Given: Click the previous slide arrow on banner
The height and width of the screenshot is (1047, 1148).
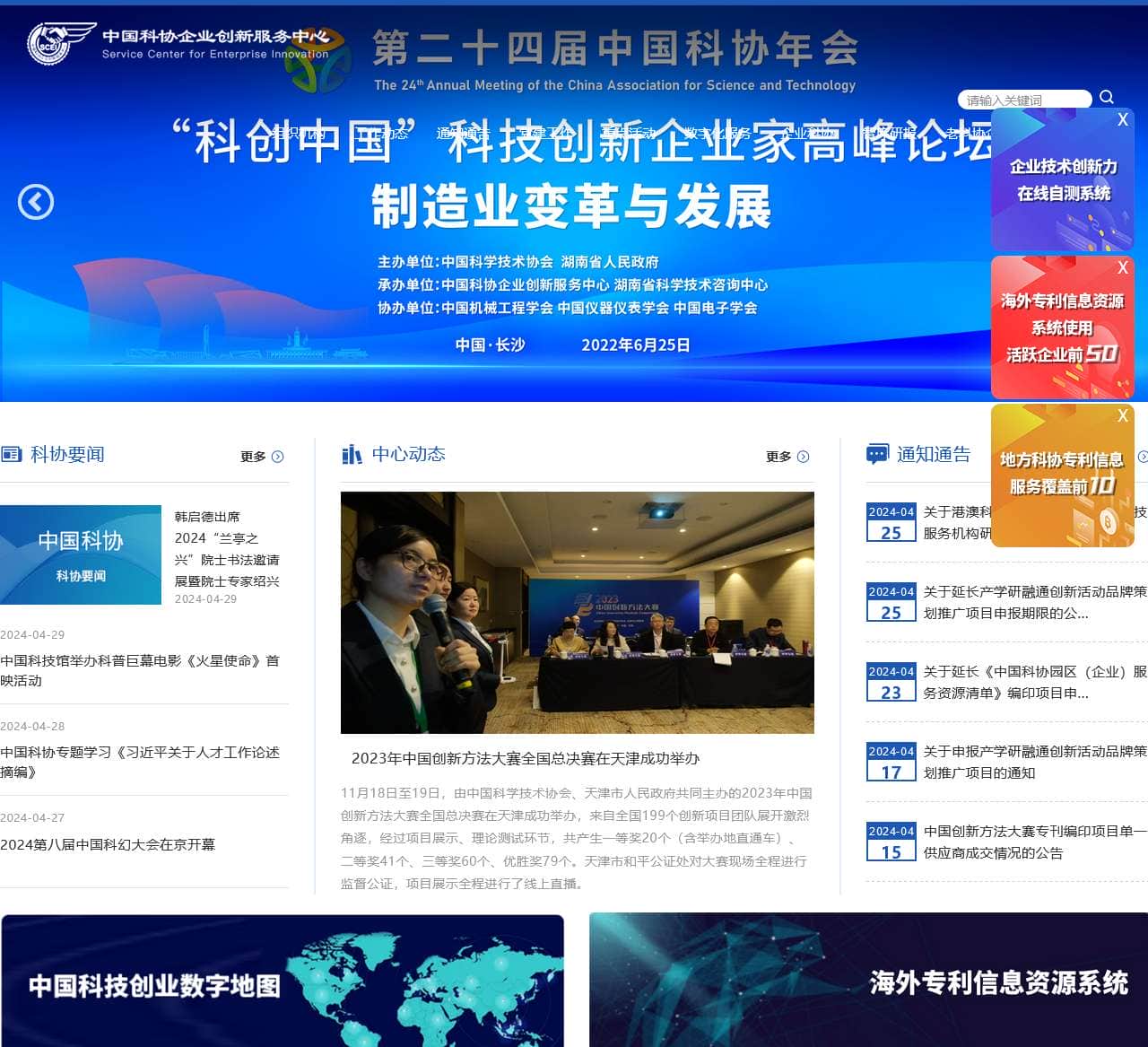Looking at the screenshot, I should pos(36,202).
